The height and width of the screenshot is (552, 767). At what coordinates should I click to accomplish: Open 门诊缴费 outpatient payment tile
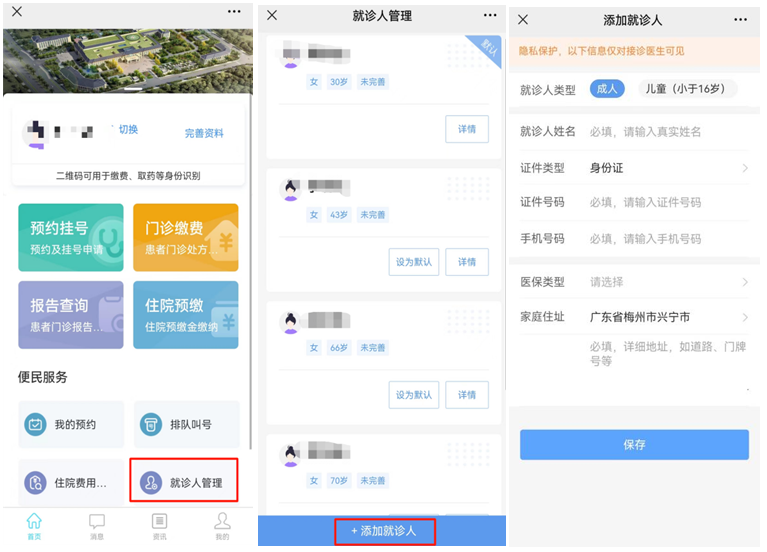point(185,237)
